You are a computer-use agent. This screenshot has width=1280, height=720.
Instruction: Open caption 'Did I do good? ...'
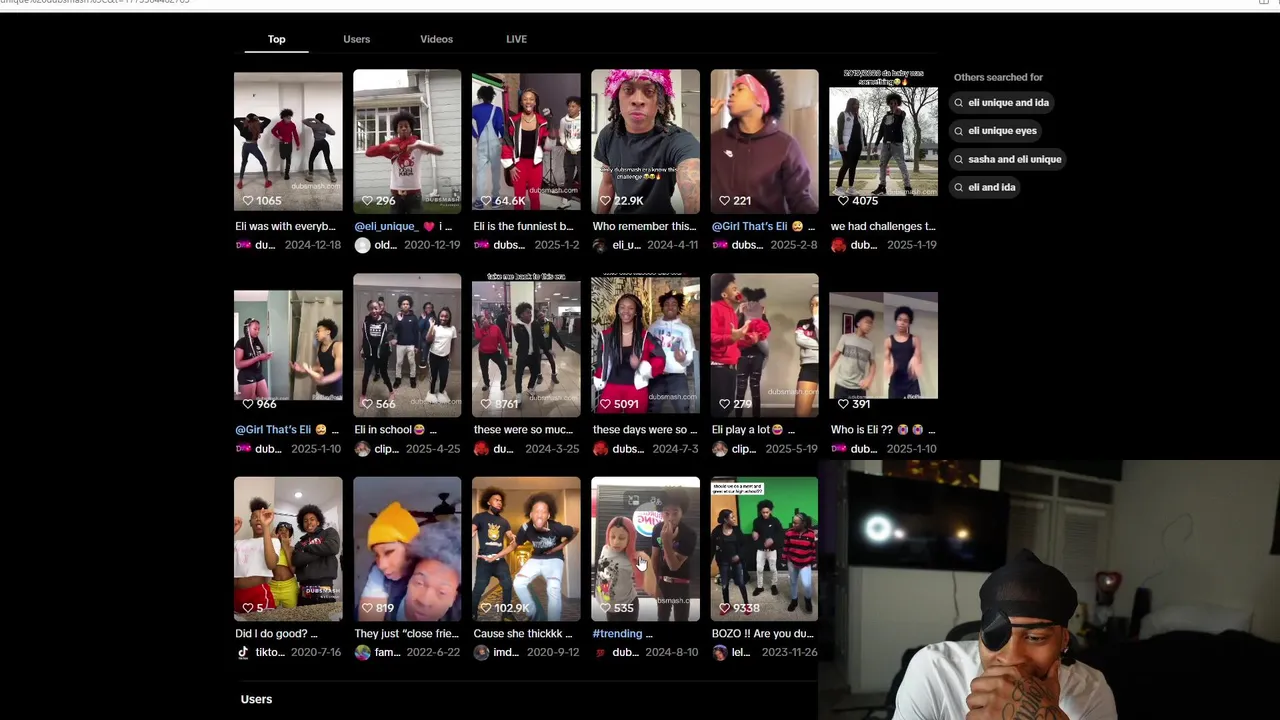click(276, 634)
